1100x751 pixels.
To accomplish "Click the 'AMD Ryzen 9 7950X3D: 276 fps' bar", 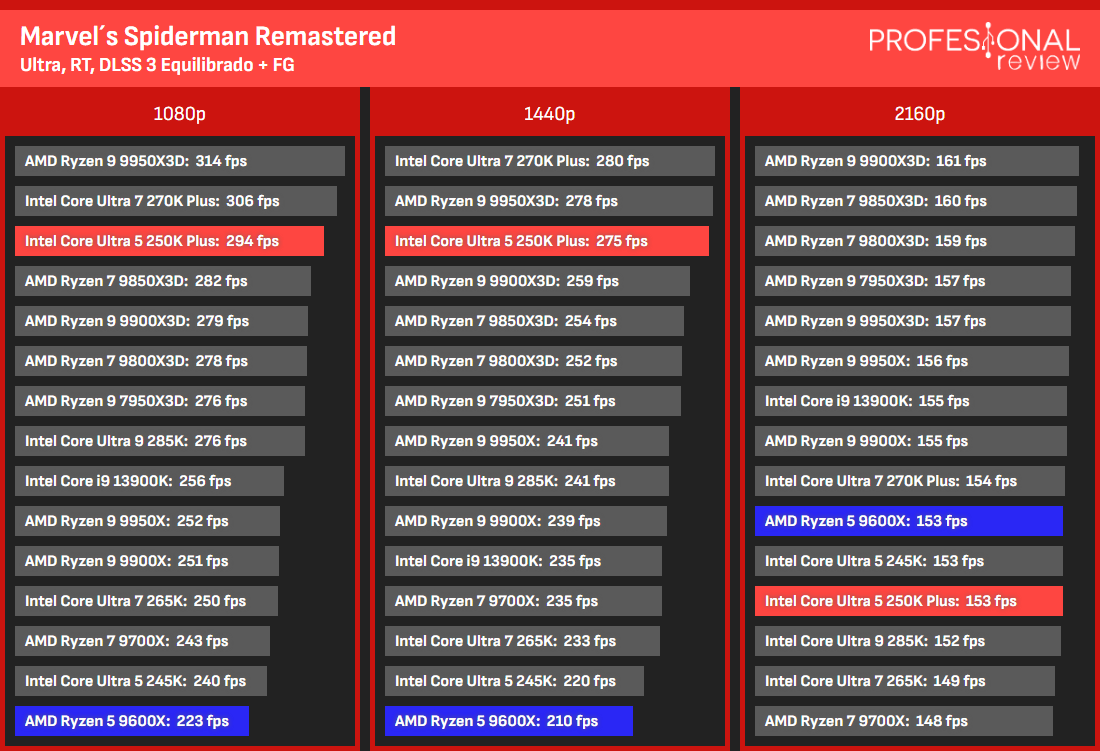I will [x=160, y=401].
